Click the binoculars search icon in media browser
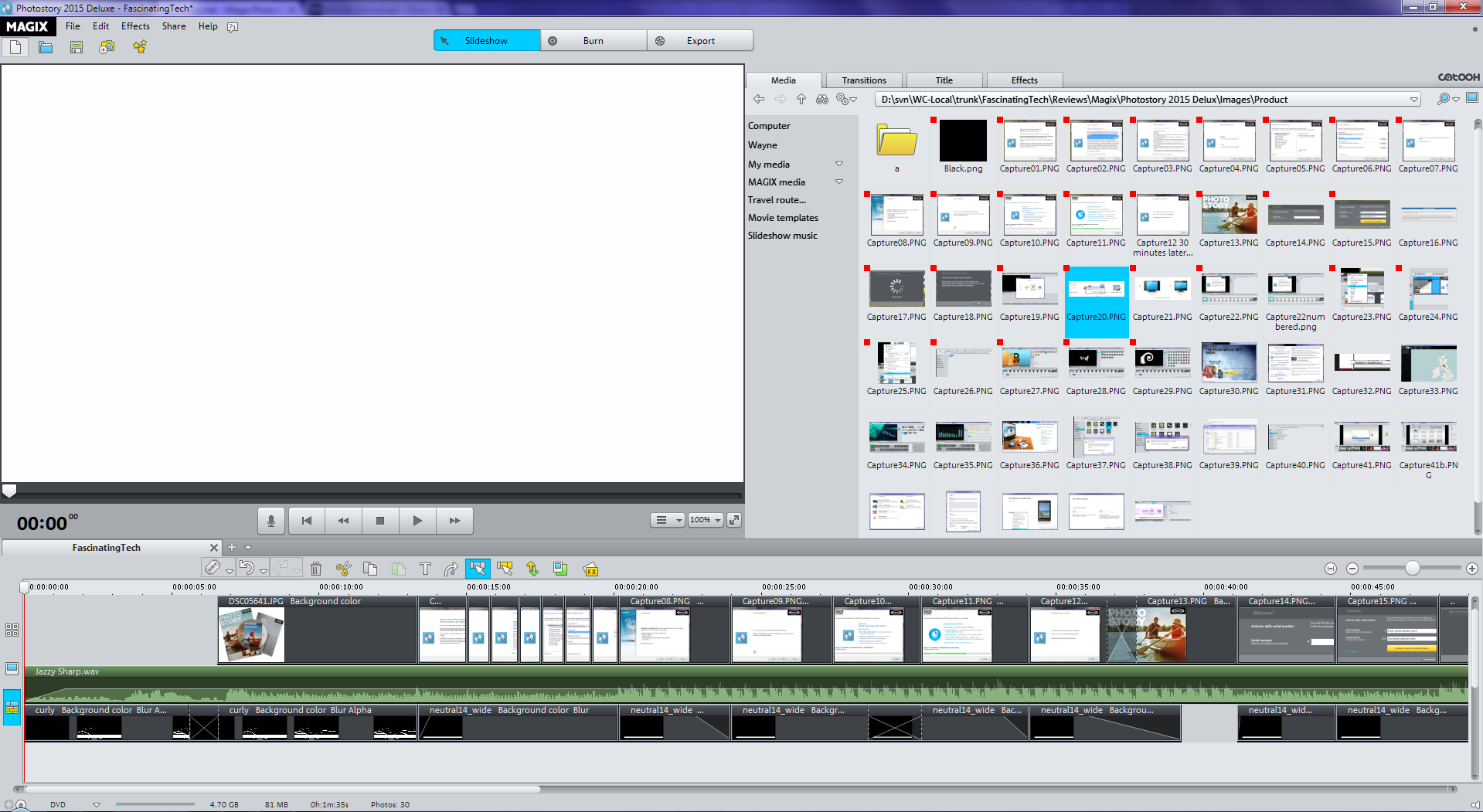The width and height of the screenshot is (1483, 812). coord(822,99)
